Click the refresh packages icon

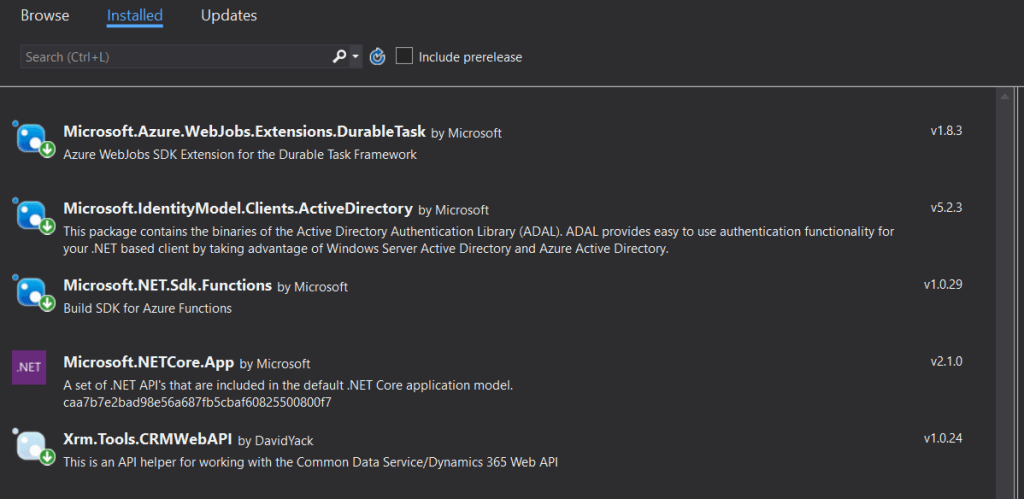tap(377, 57)
